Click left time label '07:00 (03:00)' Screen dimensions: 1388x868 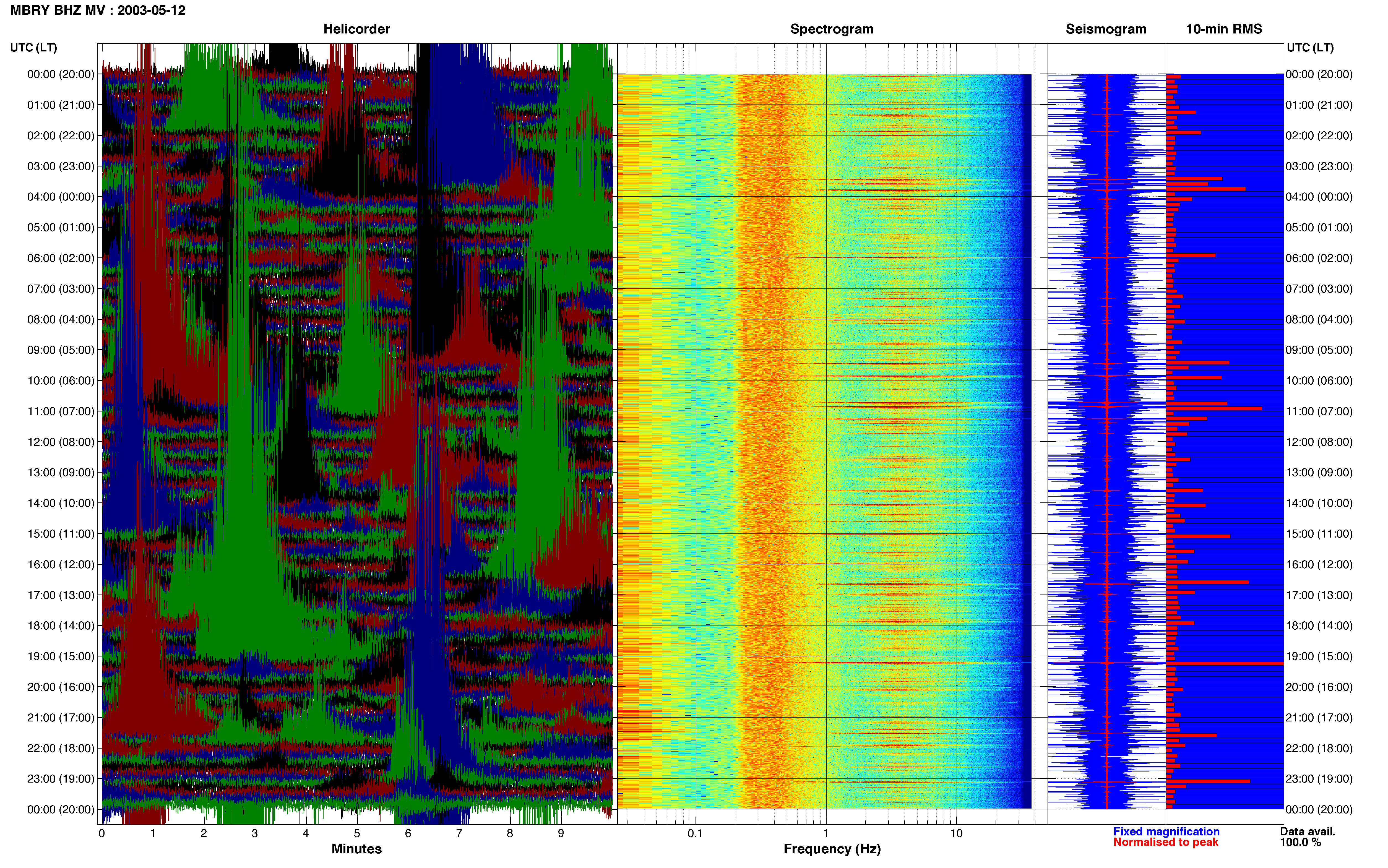pos(61,289)
